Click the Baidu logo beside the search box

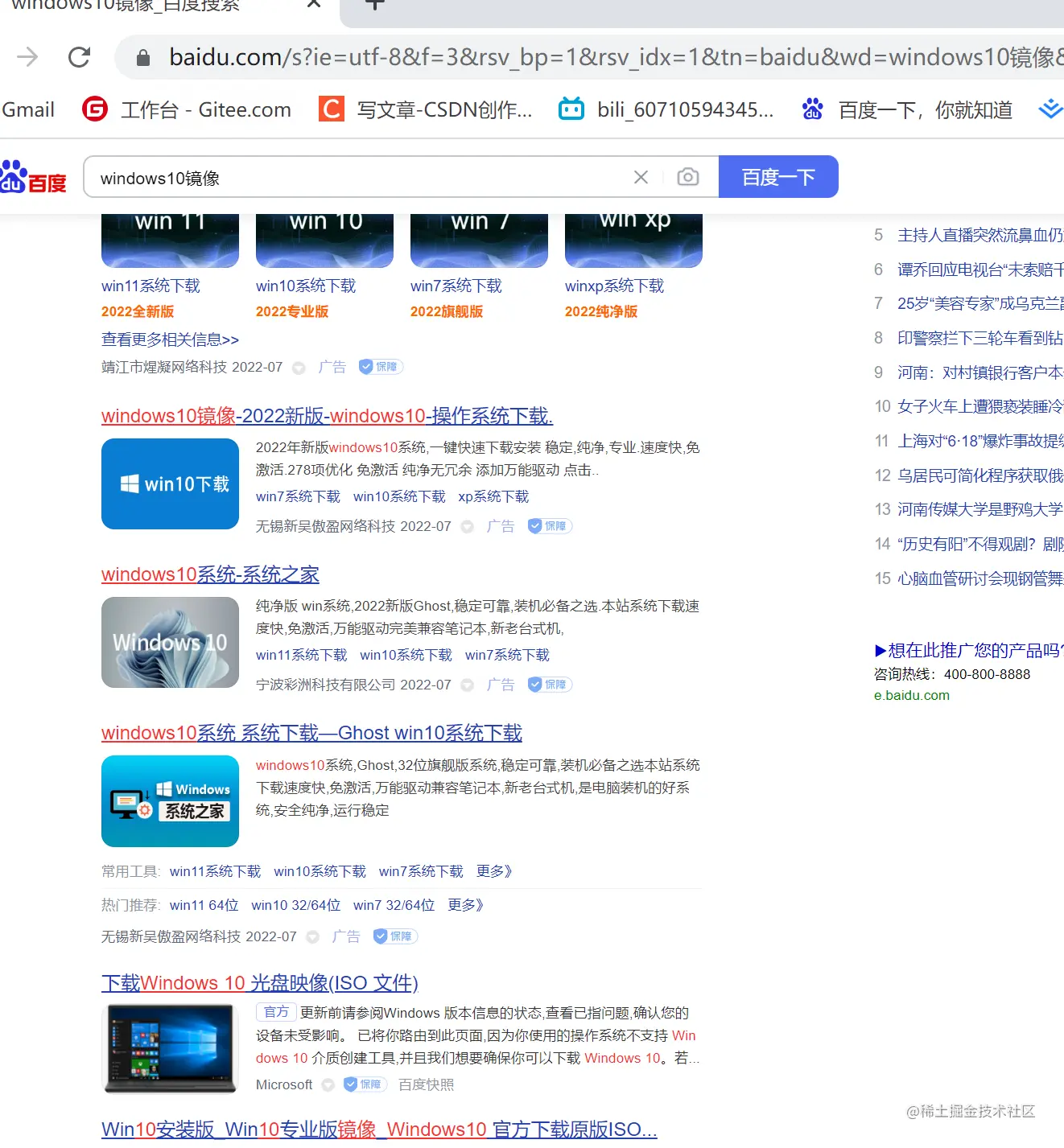point(33,177)
